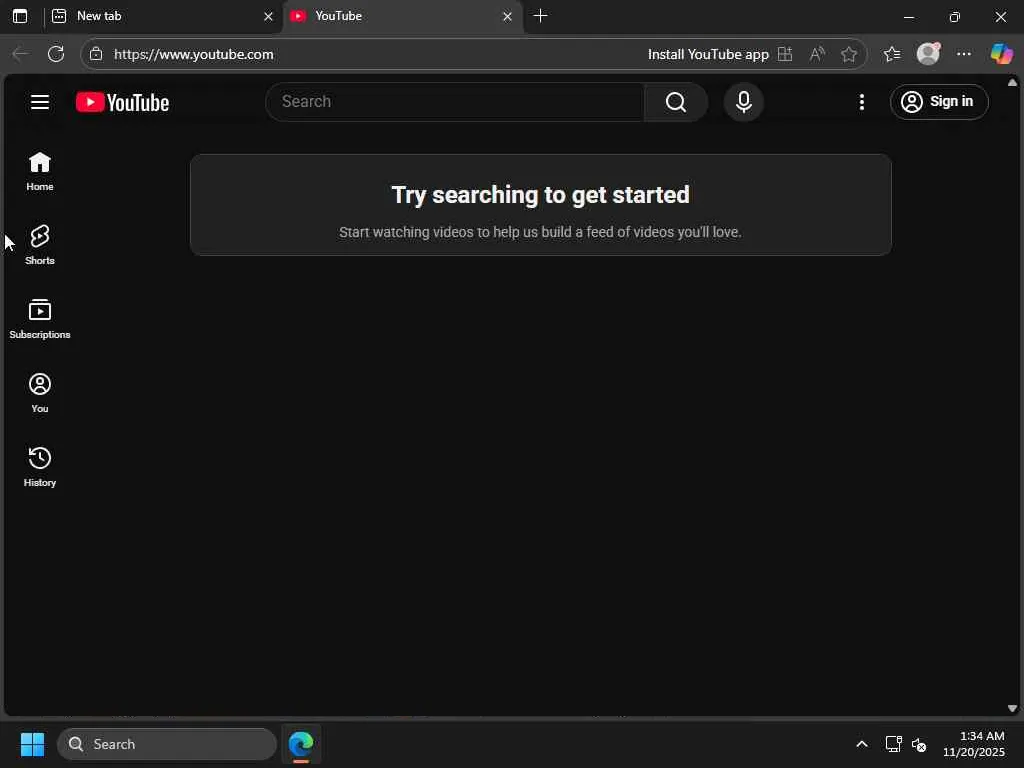
Task: Click the page scrollbar up arrow
Action: point(1012,82)
